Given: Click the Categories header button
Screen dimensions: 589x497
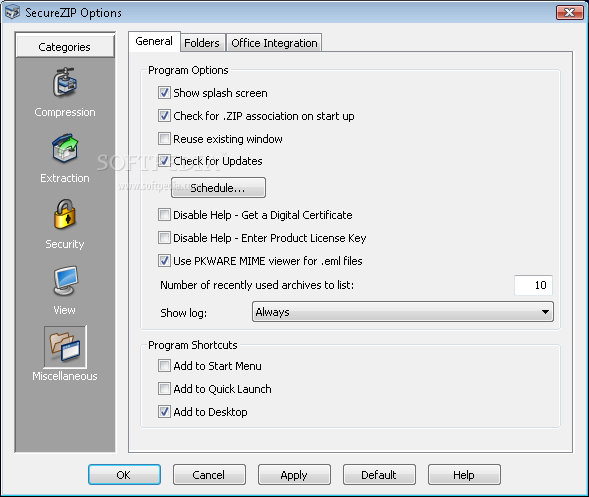Looking at the screenshot, I should pyautogui.click(x=65, y=47).
